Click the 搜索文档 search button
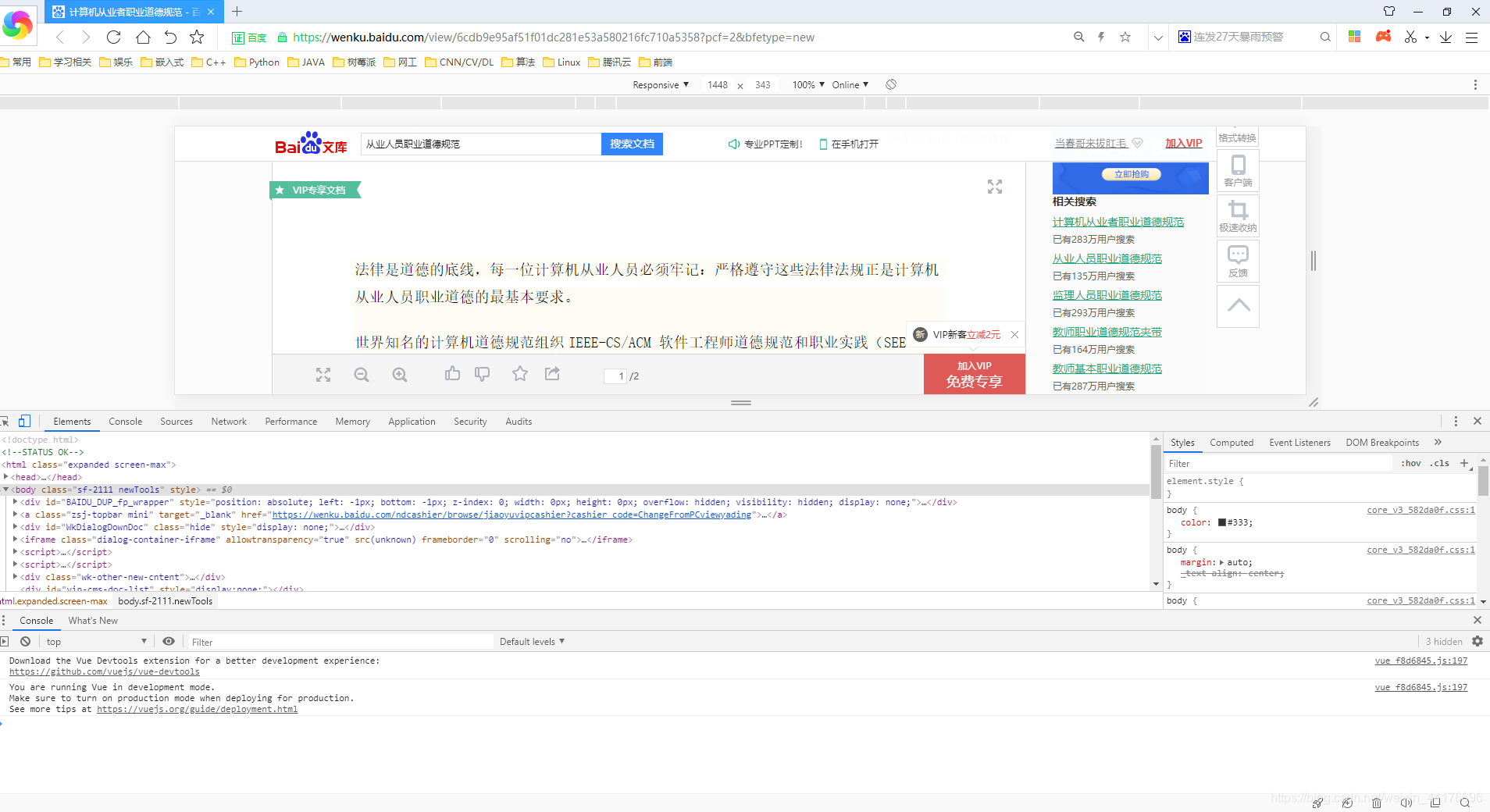This screenshot has height=812, width=1490. 632,144
